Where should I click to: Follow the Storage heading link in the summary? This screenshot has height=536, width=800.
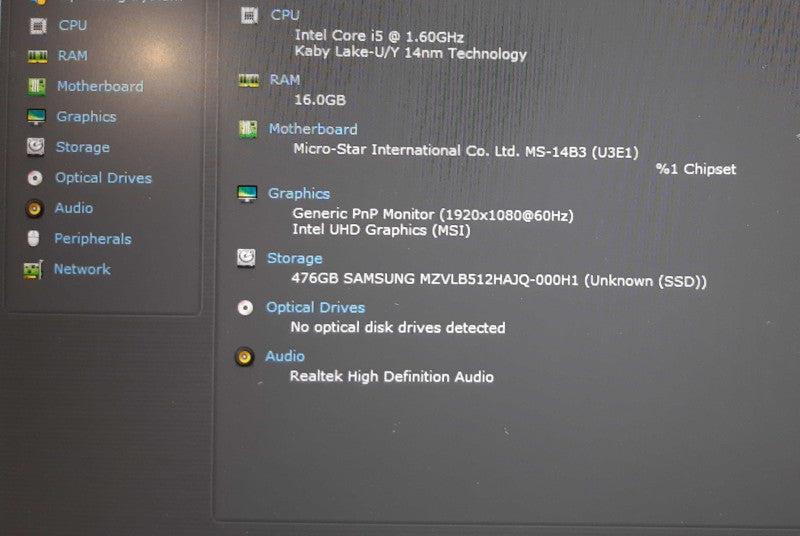[295, 258]
